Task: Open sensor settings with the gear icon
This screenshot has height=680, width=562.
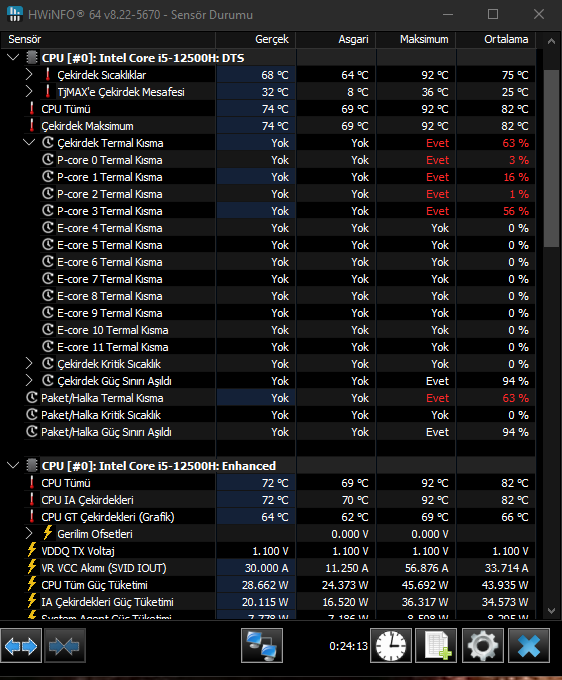Action: (483, 646)
